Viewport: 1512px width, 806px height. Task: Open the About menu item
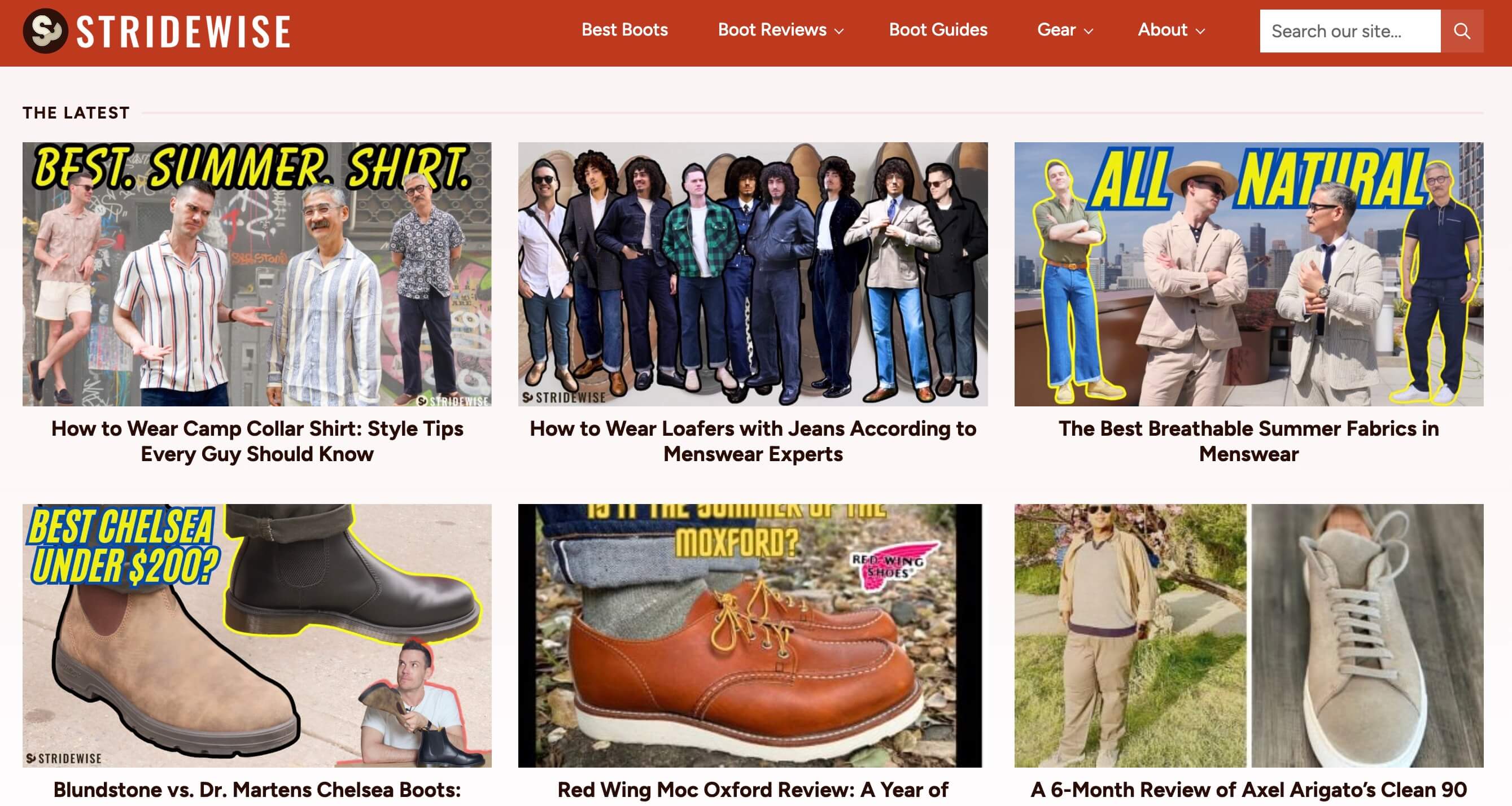(1162, 30)
